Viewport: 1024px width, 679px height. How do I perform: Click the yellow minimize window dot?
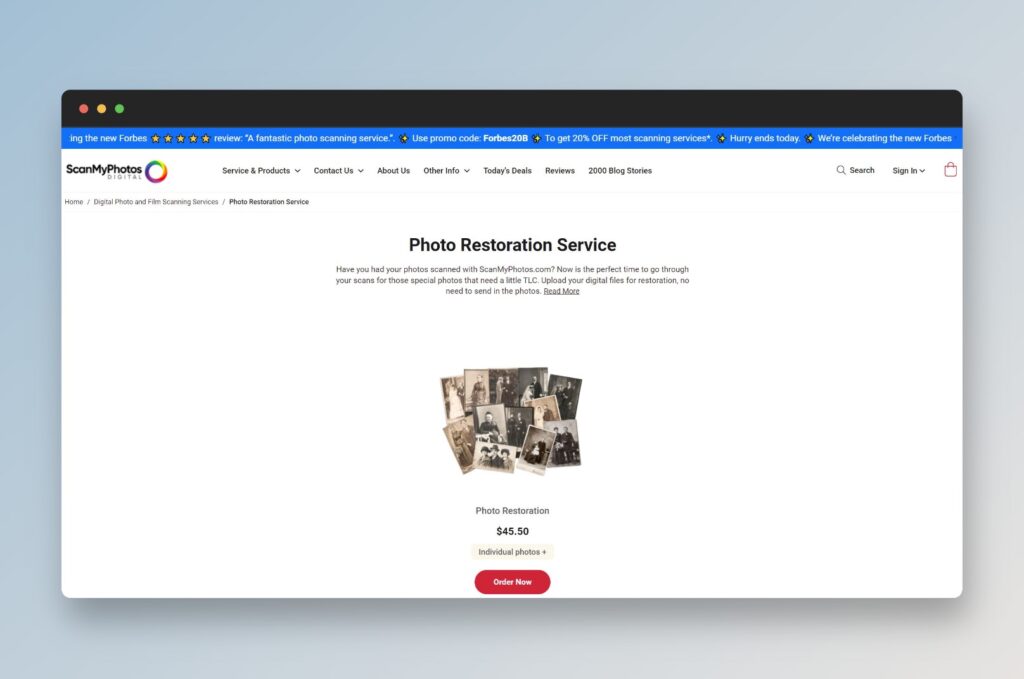pos(101,108)
